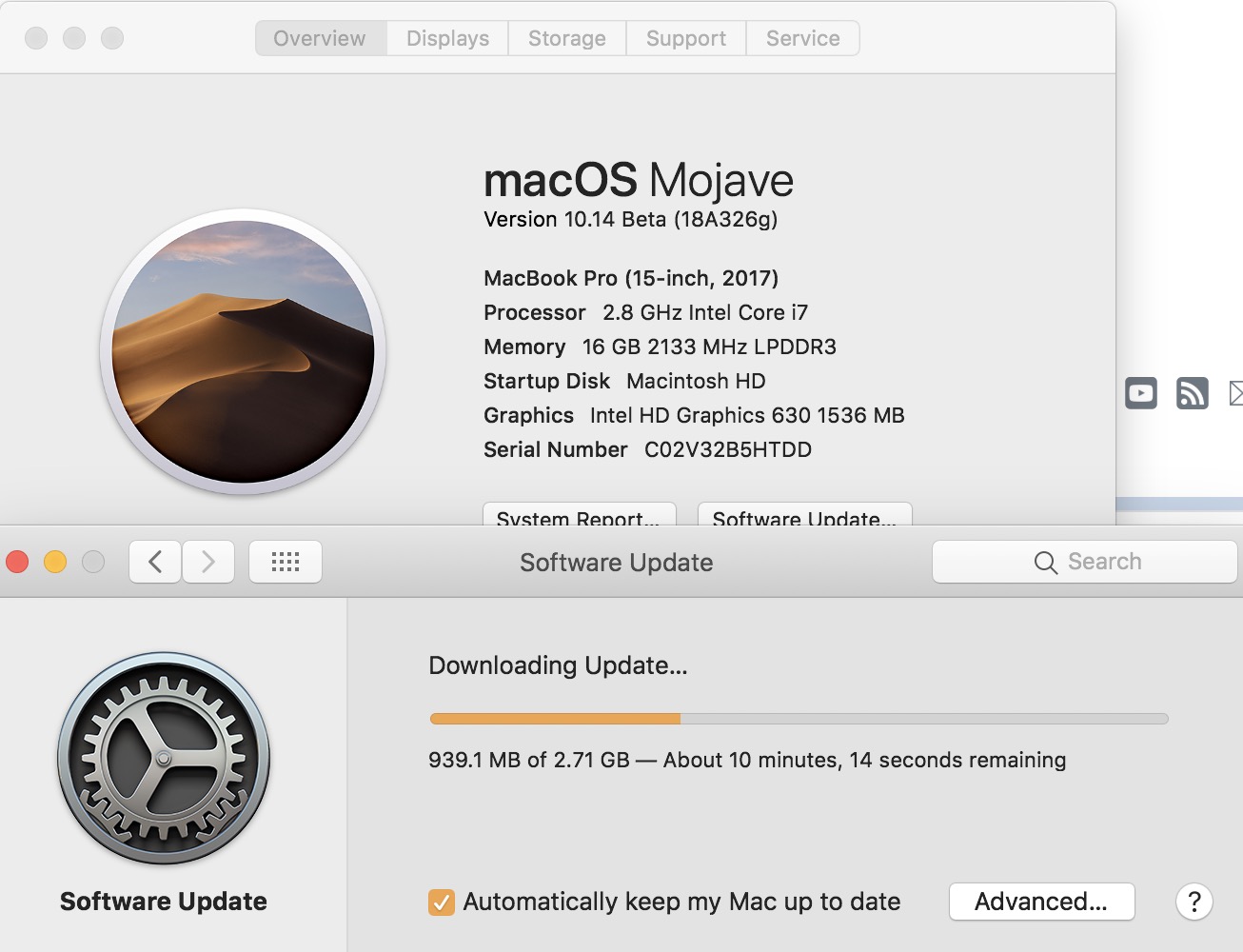The width and height of the screenshot is (1243, 952).
Task: Click the Software Update gear icon
Action: pyautogui.click(x=164, y=758)
